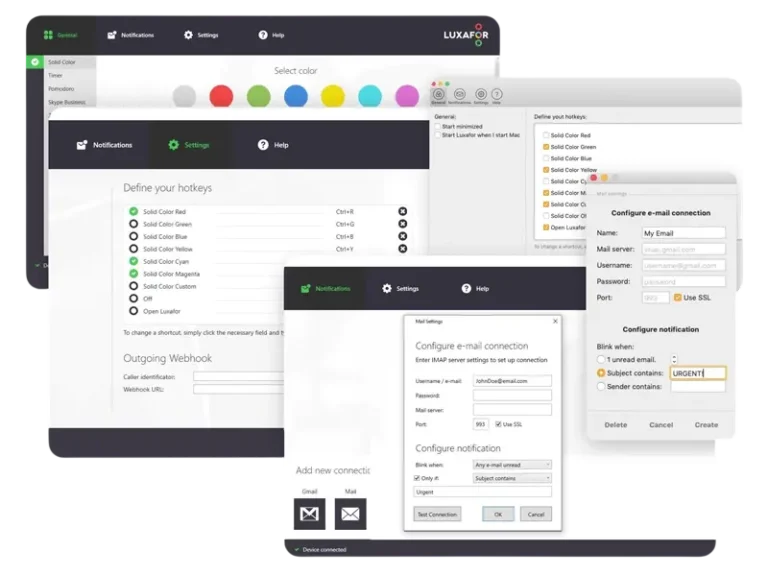Viewport: 768px width, 576px height.
Task: Switch to the General tab
Action: tap(61, 35)
